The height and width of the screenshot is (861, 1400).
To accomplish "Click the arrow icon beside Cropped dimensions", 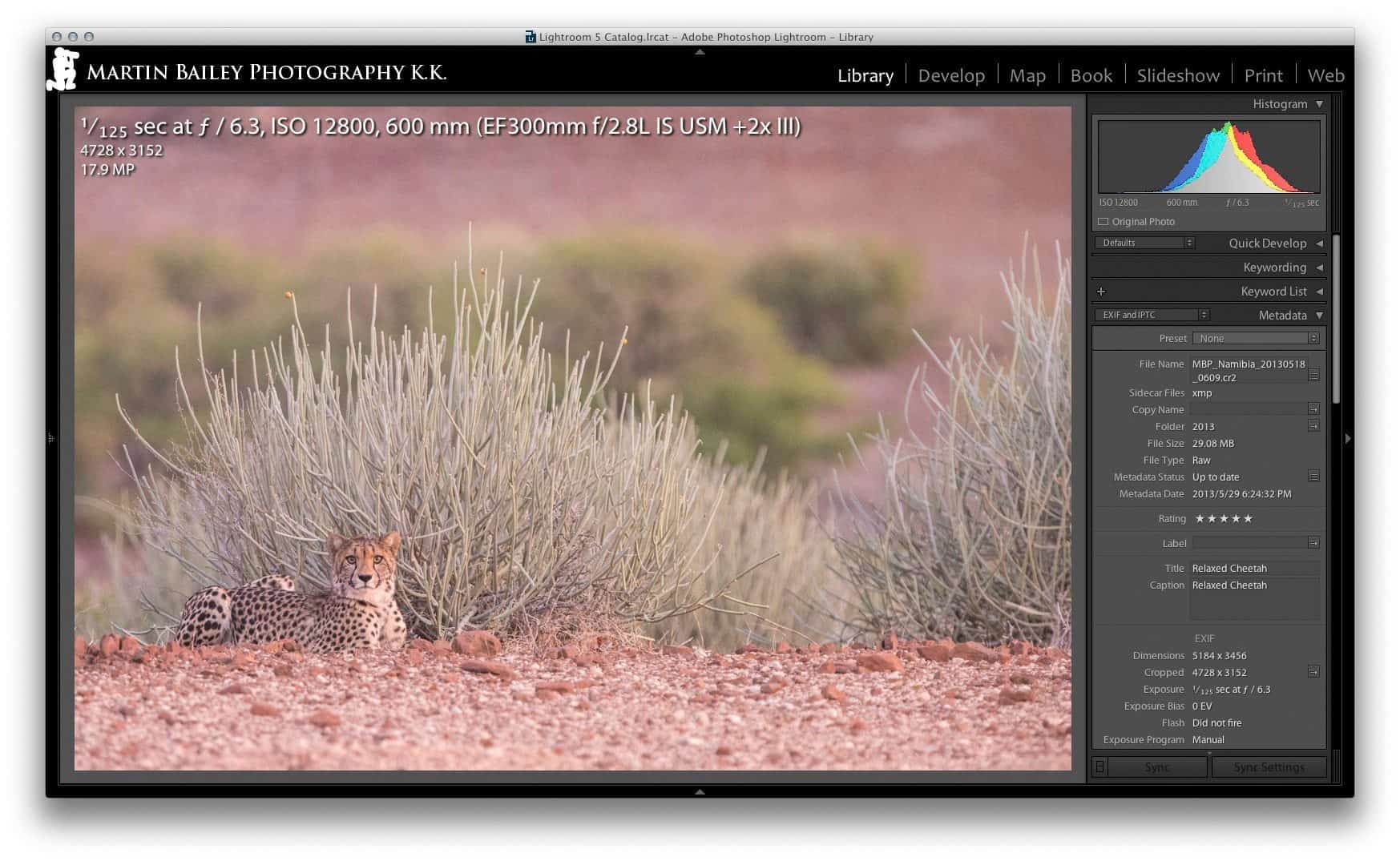I will pyautogui.click(x=1313, y=672).
